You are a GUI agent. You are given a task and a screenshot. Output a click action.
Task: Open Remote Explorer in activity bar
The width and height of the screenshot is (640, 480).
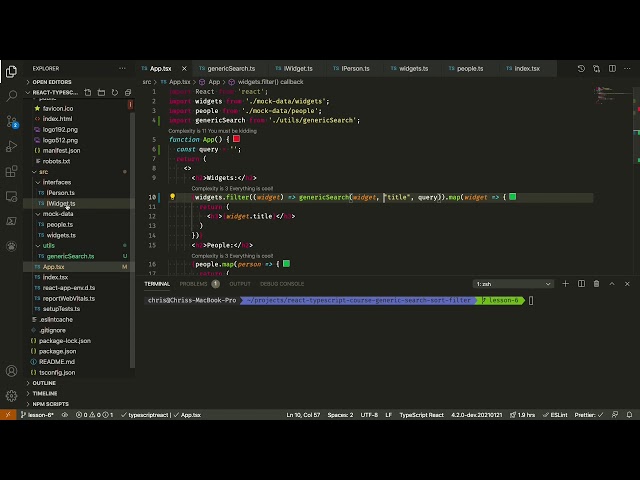pyautogui.click(x=11, y=196)
